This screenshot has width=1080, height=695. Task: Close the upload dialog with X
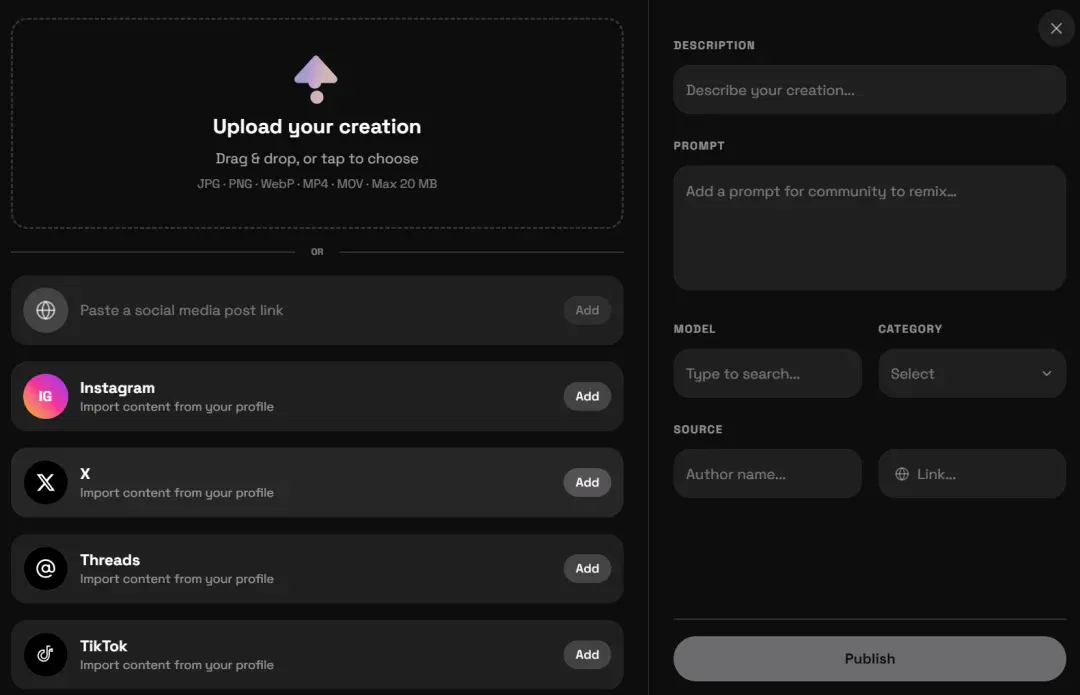[1056, 28]
